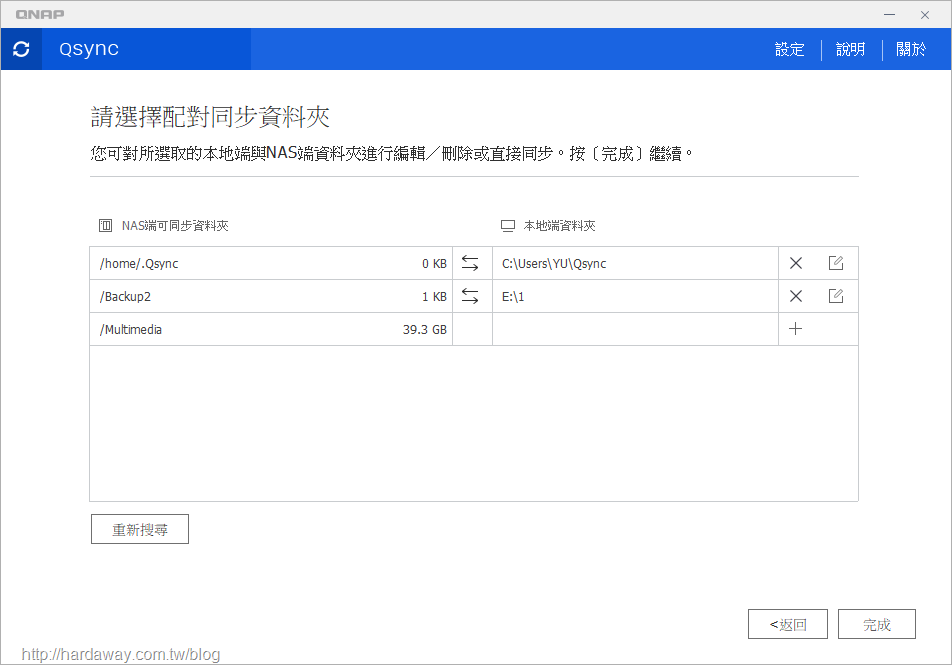Screen dimensions: 952x665
Task: Minimize the Qsync window
Action: click(x=889, y=15)
